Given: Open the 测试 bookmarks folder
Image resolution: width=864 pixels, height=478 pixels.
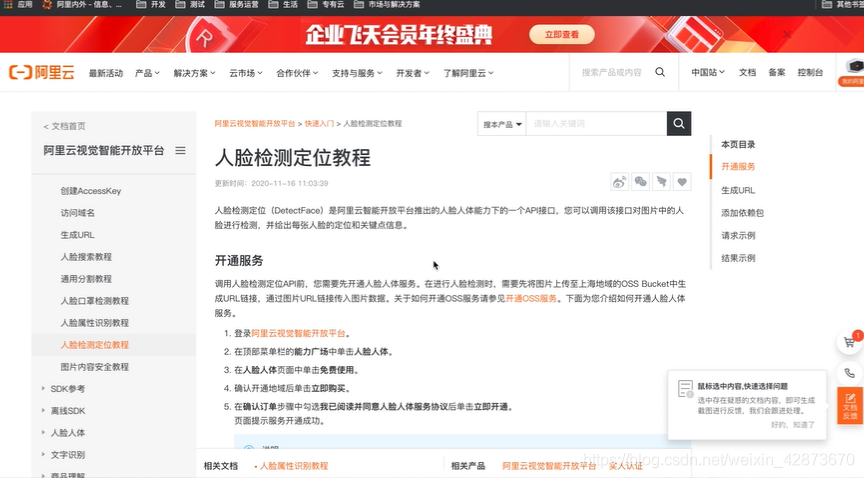Looking at the screenshot, I should click(190, 4).
